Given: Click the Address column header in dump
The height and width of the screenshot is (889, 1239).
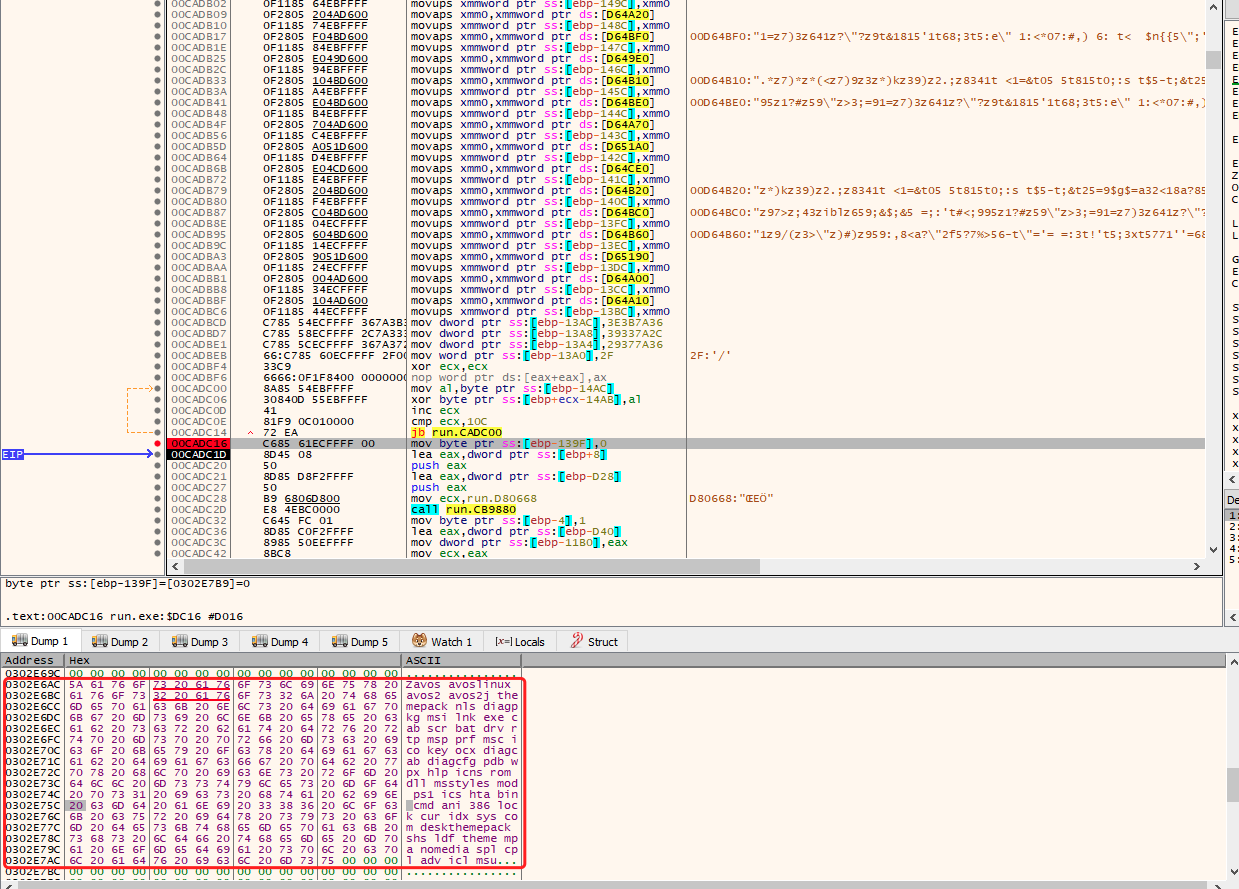Looking at the screenshot, I should (30, 661).
